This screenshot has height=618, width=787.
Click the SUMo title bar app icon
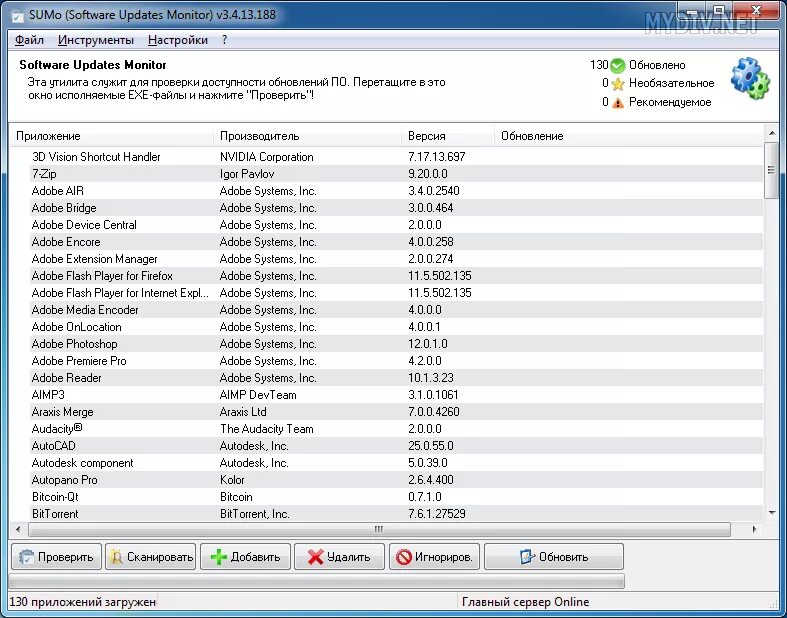point(17,16)
